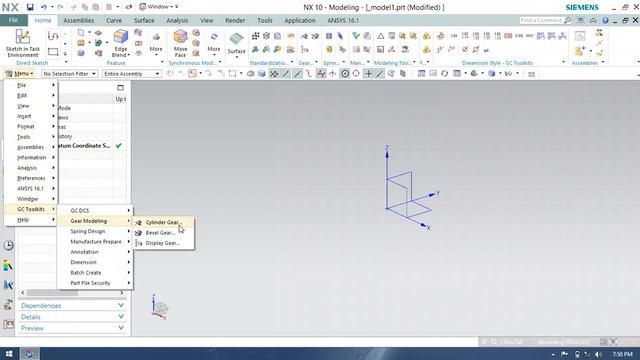The width and height of the screenshot is (640, 360).
Task: Open the GC DCS submenu
Action: tap(95, 211)
